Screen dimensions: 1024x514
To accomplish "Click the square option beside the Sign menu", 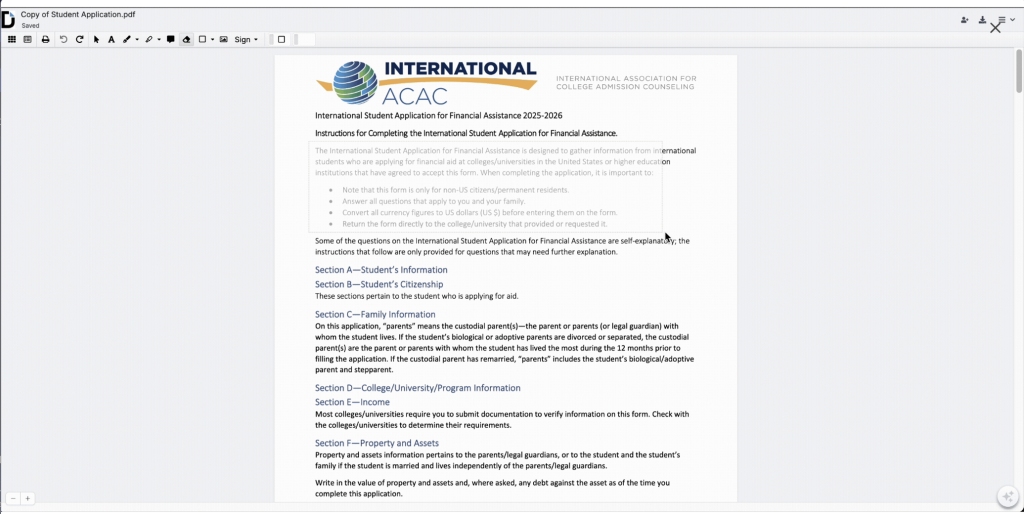I will (281, 40).
